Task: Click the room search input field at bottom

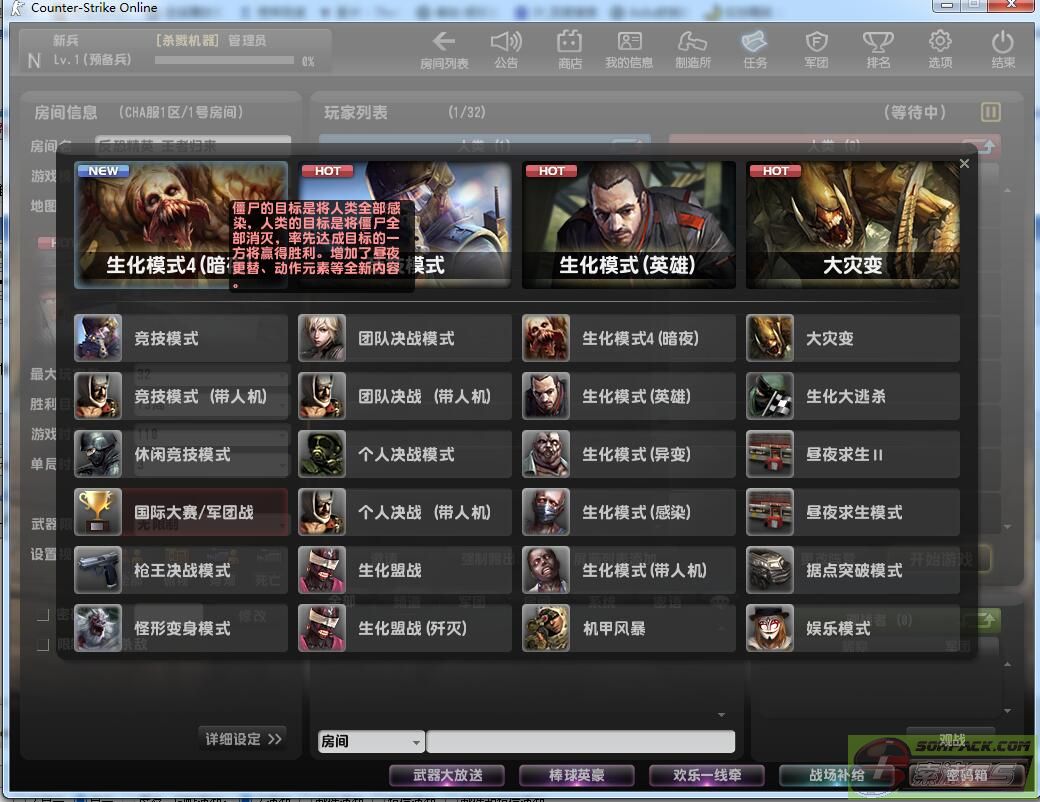Action: (x=580, y=740)
